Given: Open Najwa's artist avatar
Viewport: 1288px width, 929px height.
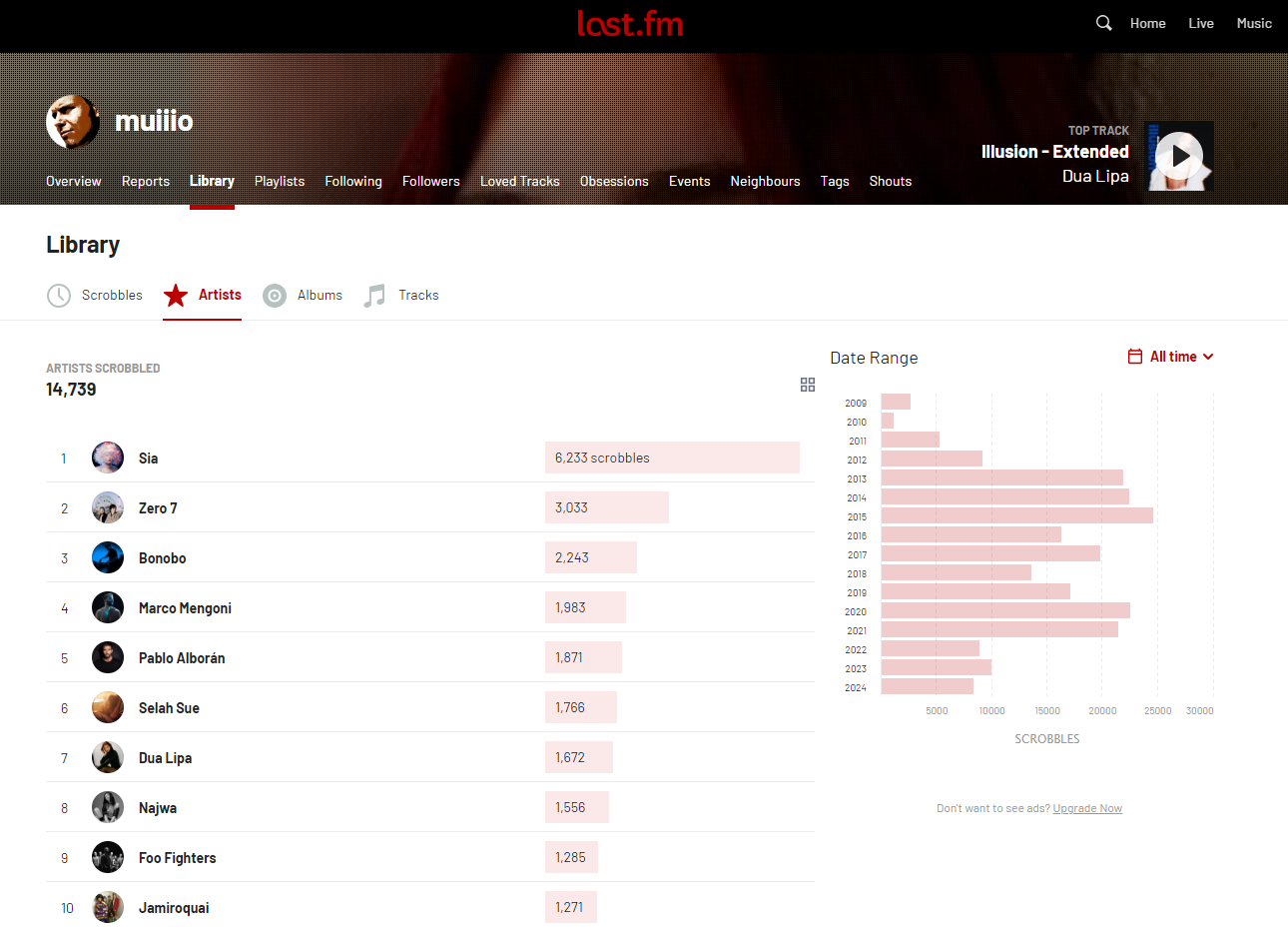Looking at the screenshot, I should pos(108,807).
